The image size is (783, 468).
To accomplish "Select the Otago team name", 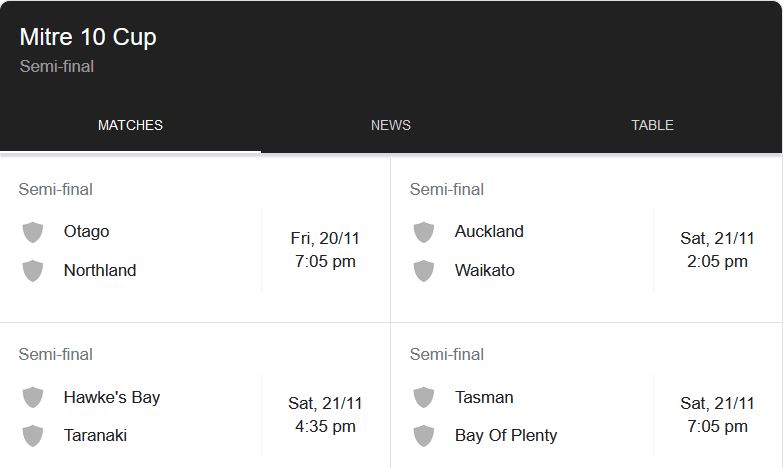I will (x=86, y=231).
